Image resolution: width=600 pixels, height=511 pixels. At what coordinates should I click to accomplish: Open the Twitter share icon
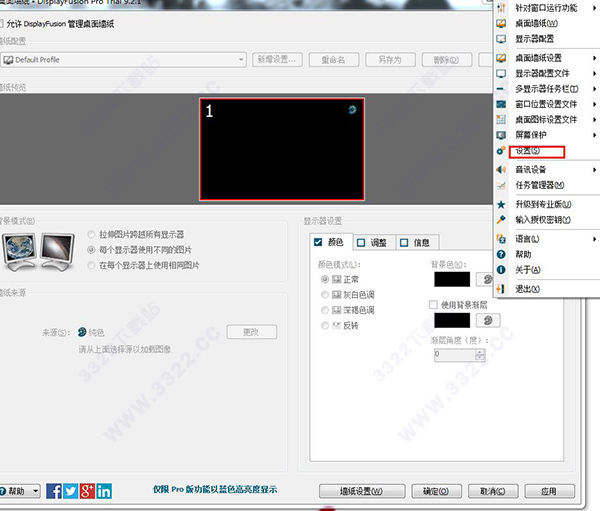tap(70, 491)
